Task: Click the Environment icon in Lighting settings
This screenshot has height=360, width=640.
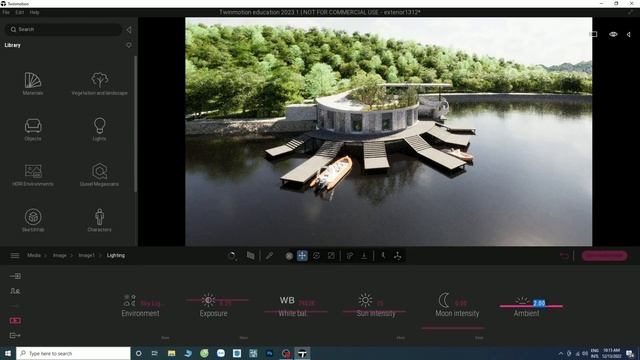Action: coord(129,300)
